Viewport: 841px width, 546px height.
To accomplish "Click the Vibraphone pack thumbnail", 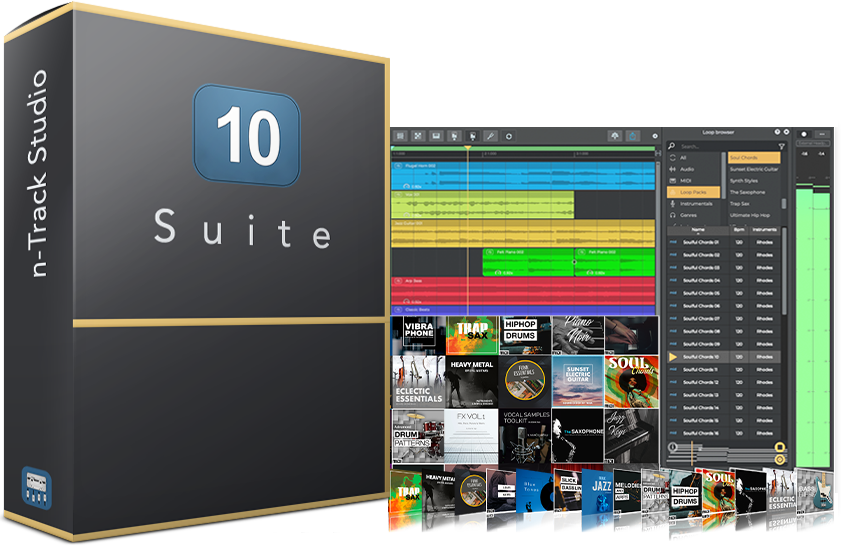I will 418,335.
